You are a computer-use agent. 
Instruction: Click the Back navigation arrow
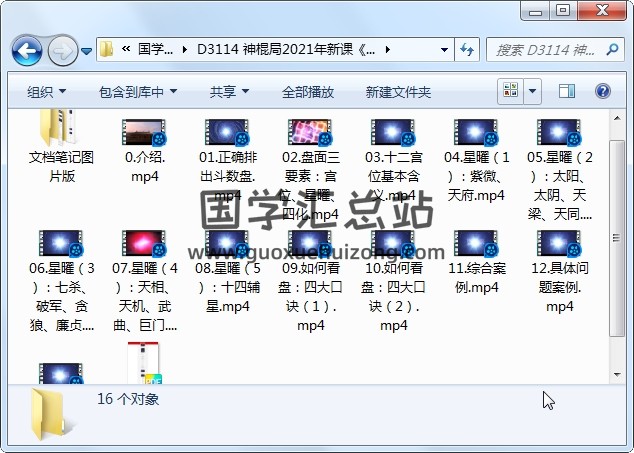(26, 49)
